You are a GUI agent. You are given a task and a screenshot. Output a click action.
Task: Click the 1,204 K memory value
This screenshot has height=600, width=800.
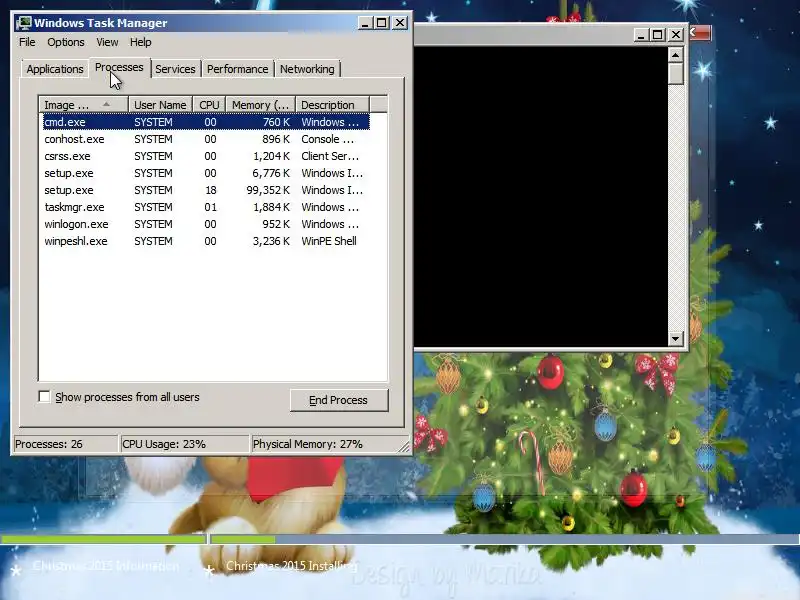(x=271, y=156)
